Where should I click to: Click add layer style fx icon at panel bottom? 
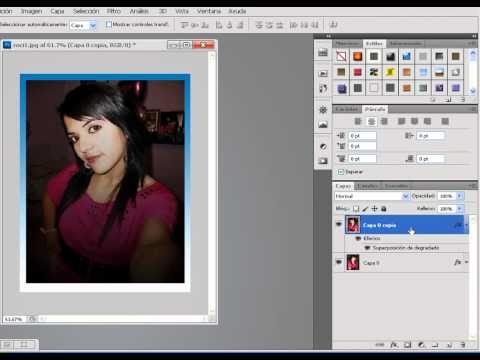[x=394, y=345]
